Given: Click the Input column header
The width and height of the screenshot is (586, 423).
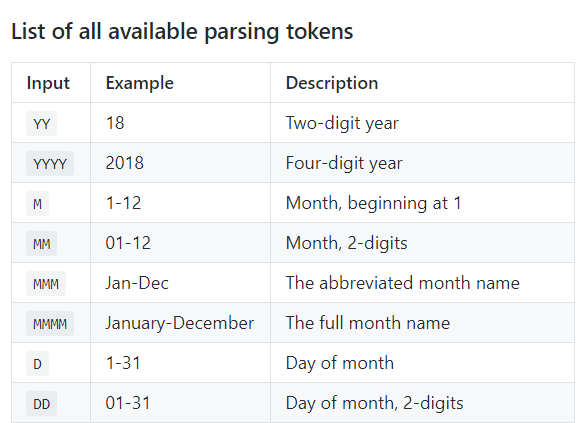Looking at the screenshot, I should [x=48, y=83].
